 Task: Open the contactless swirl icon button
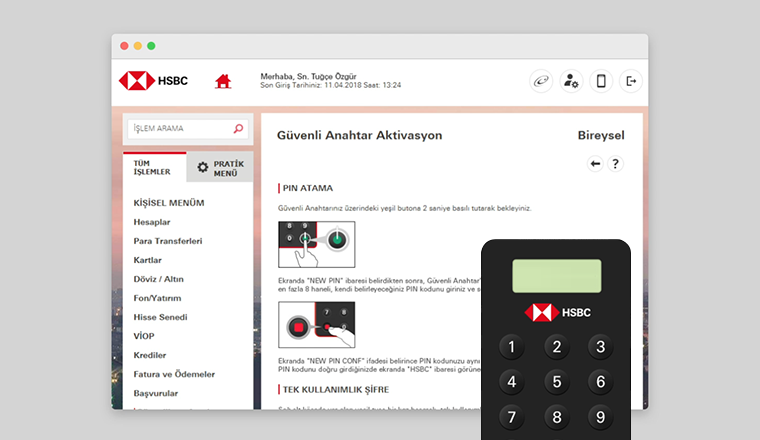[541, 81]
